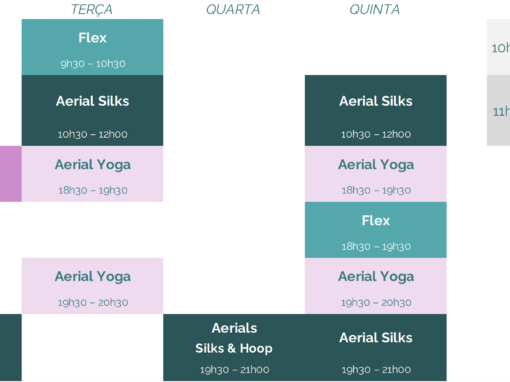Click the TERÇA column header
Screen dimensions: 510x382
pos(92,9)
